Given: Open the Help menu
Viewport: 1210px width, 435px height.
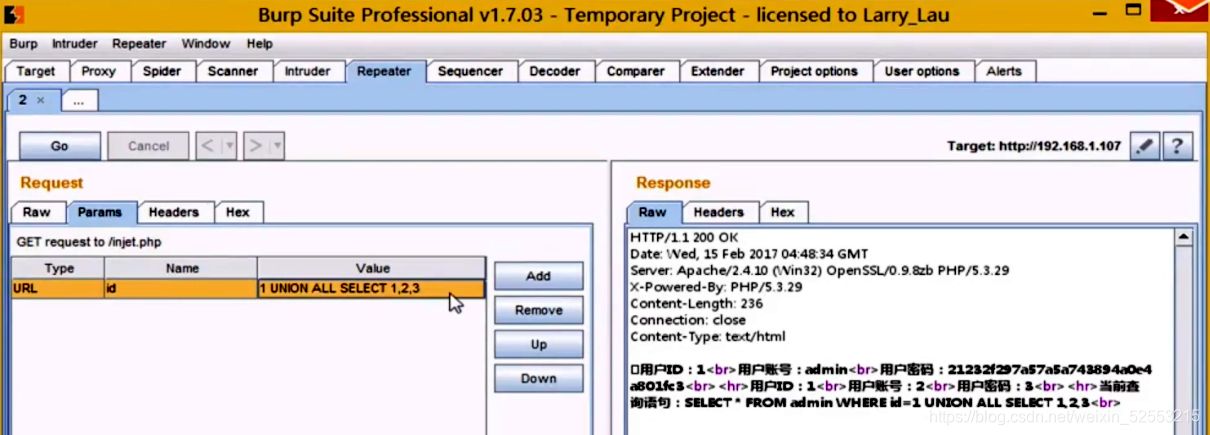Looking at the screenshot, I should click(260, 44).
